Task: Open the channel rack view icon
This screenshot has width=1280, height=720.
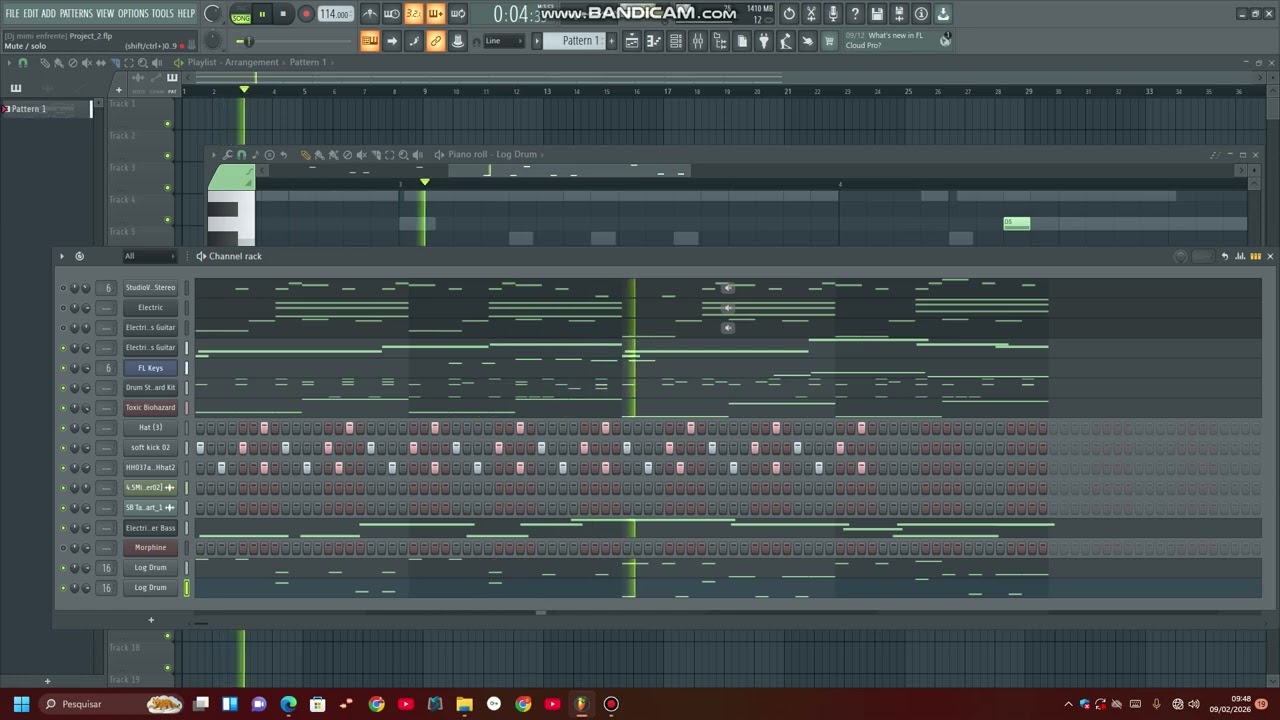Action: click(x=676, y=41)
